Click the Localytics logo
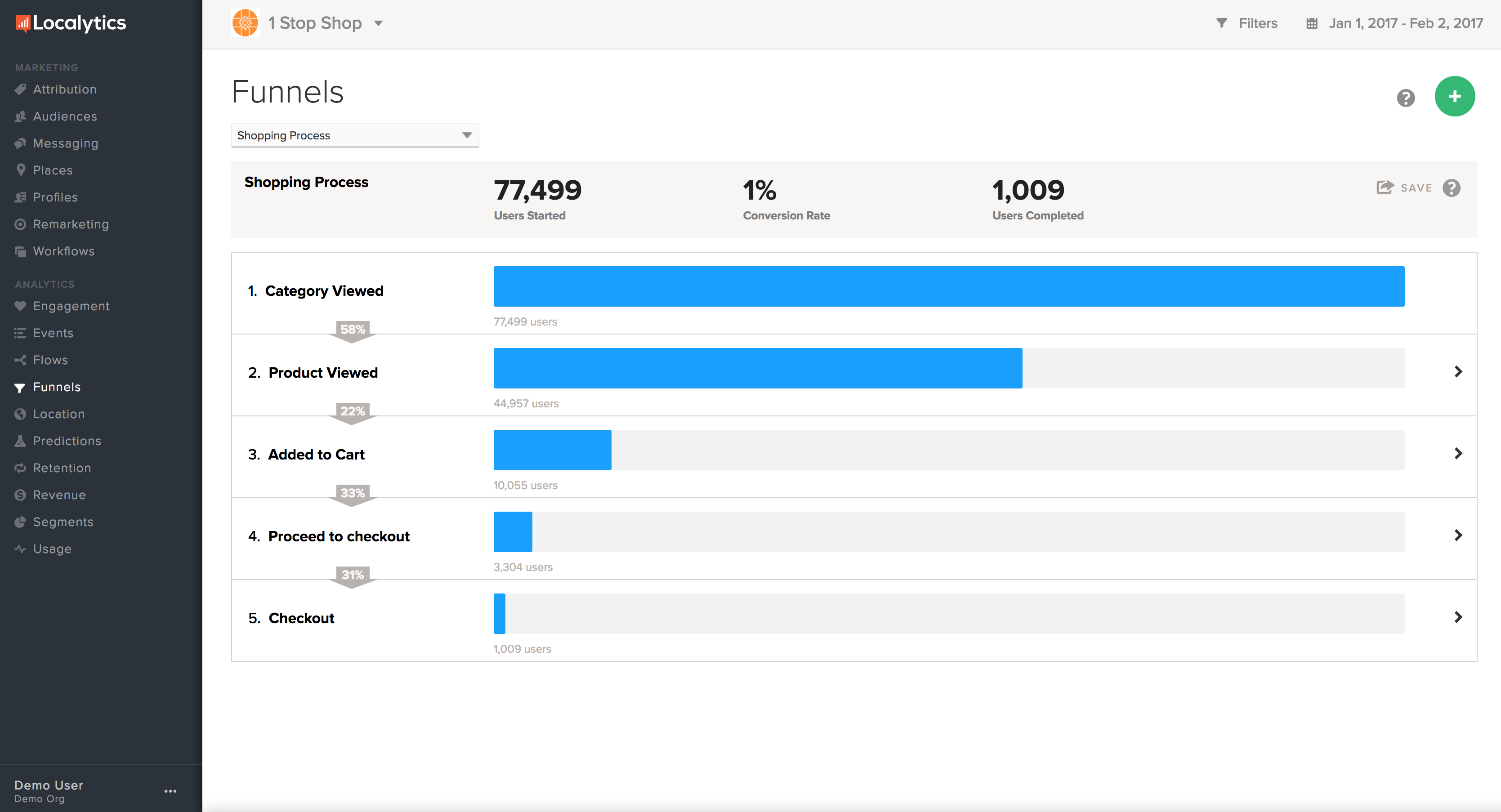Screen dimensions: 1501x812 coord(71,23)
